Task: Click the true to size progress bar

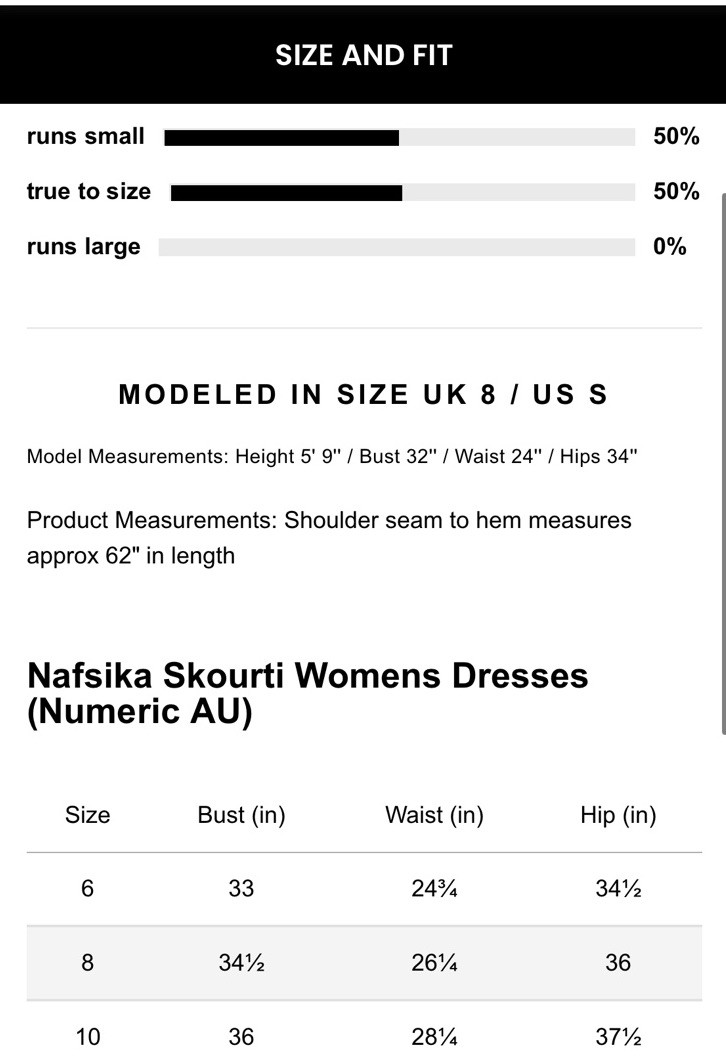Action: point(402,192)
